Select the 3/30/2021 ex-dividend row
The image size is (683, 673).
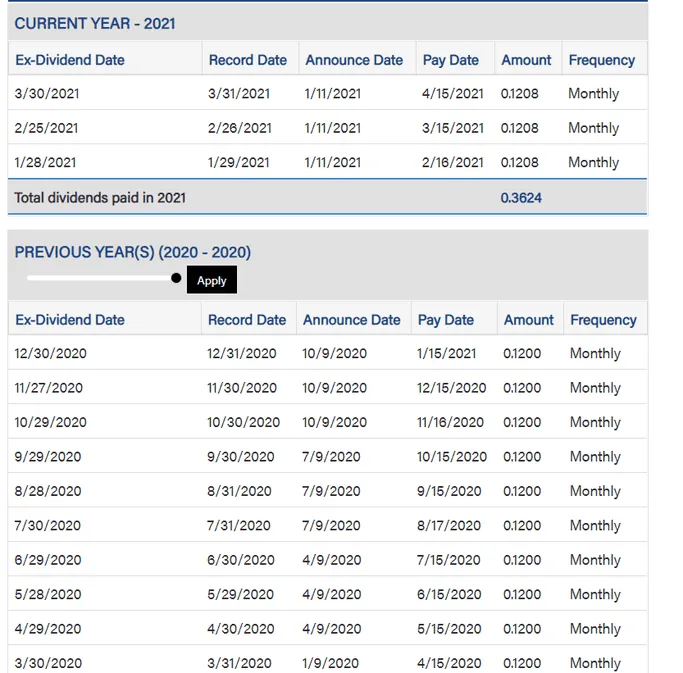[328, 93]
